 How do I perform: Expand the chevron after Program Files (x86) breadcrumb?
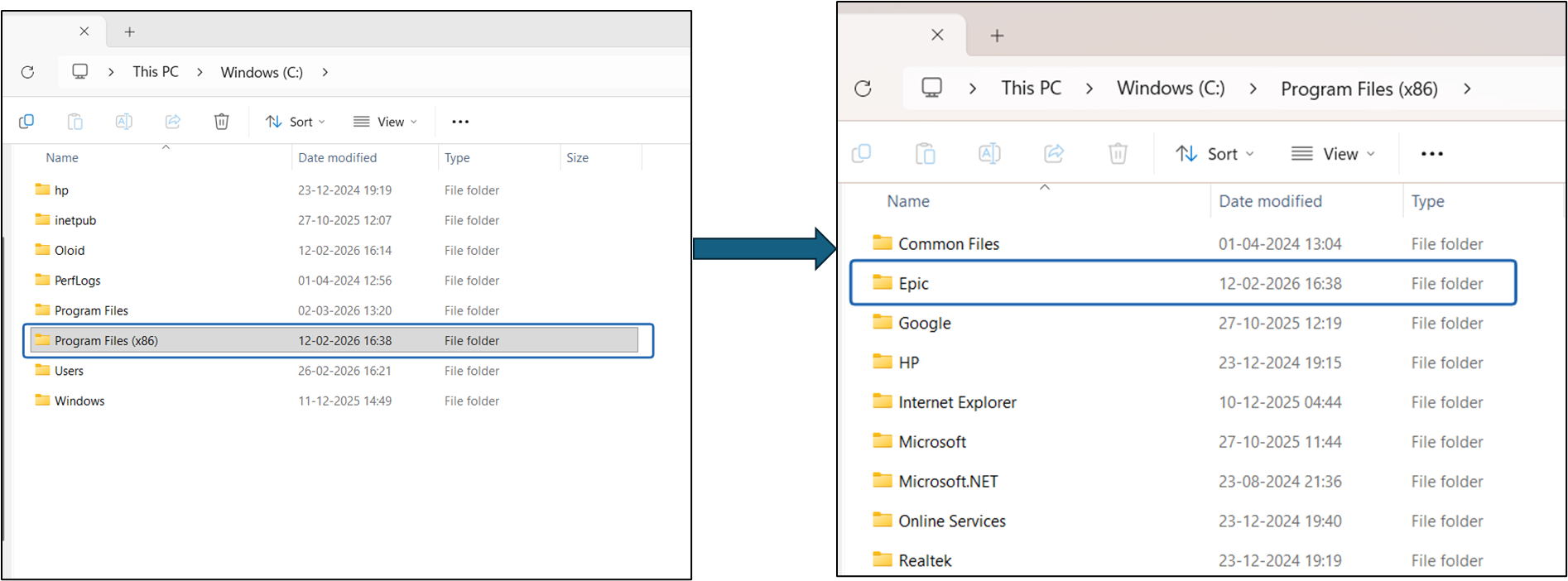pyautogui.click(x=1467, y=89)
